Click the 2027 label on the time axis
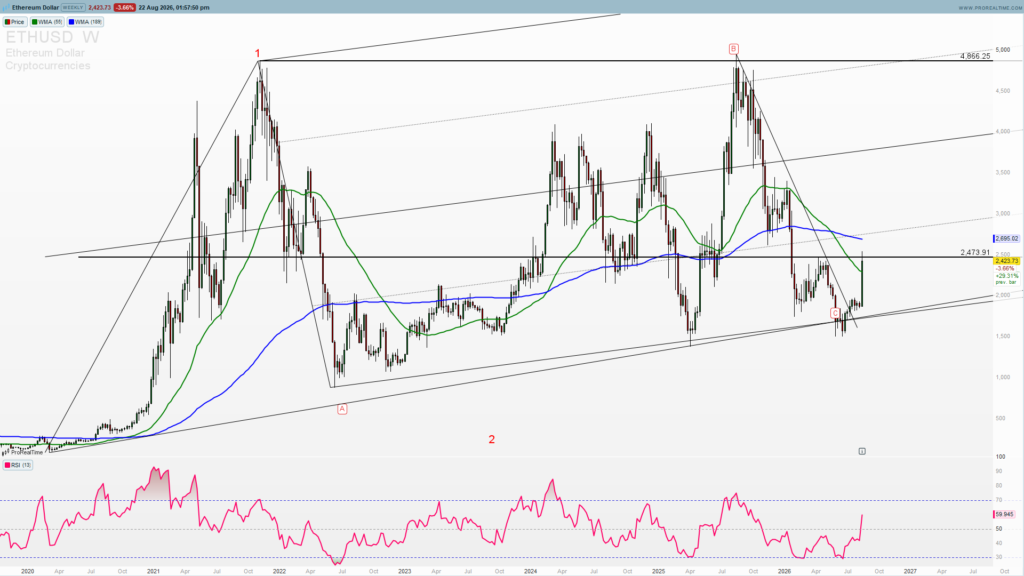Image resolution: width=1024 pixels, height=576 pixels. 910,571
